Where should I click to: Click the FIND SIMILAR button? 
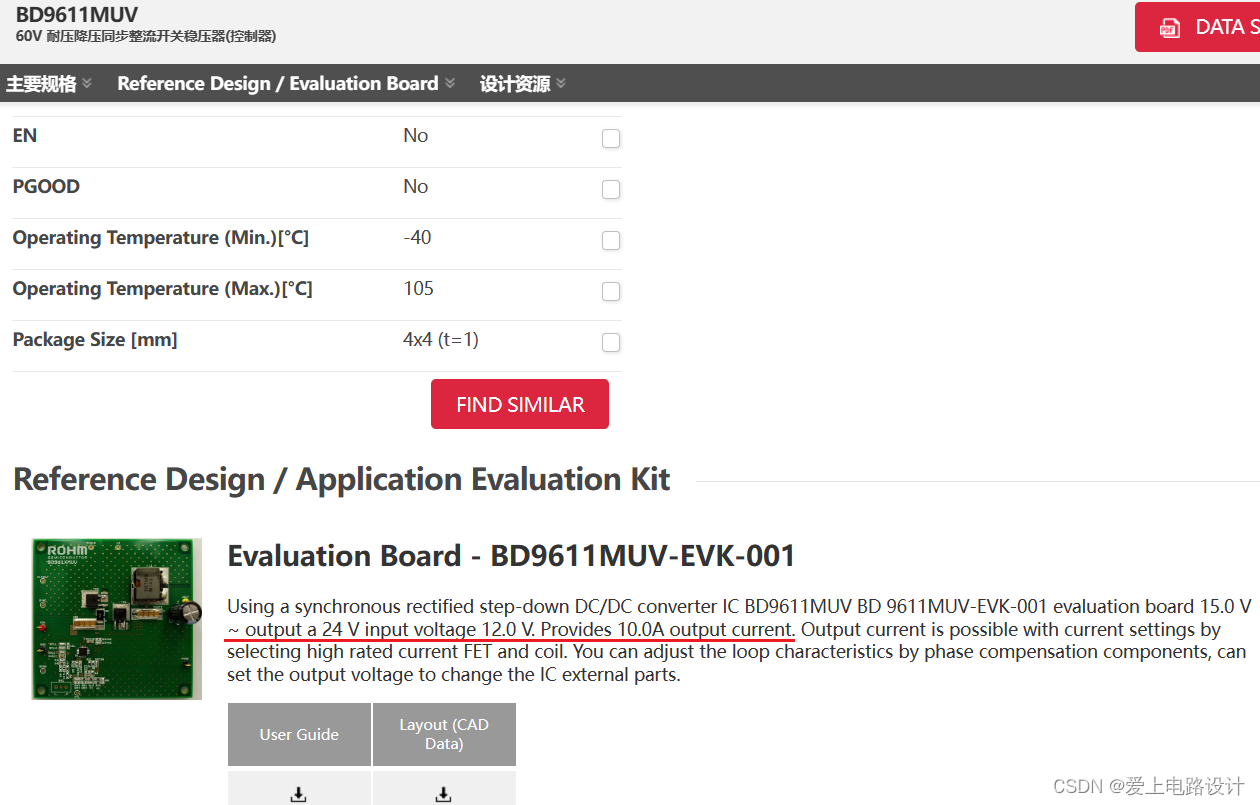[x=520, y=404]
